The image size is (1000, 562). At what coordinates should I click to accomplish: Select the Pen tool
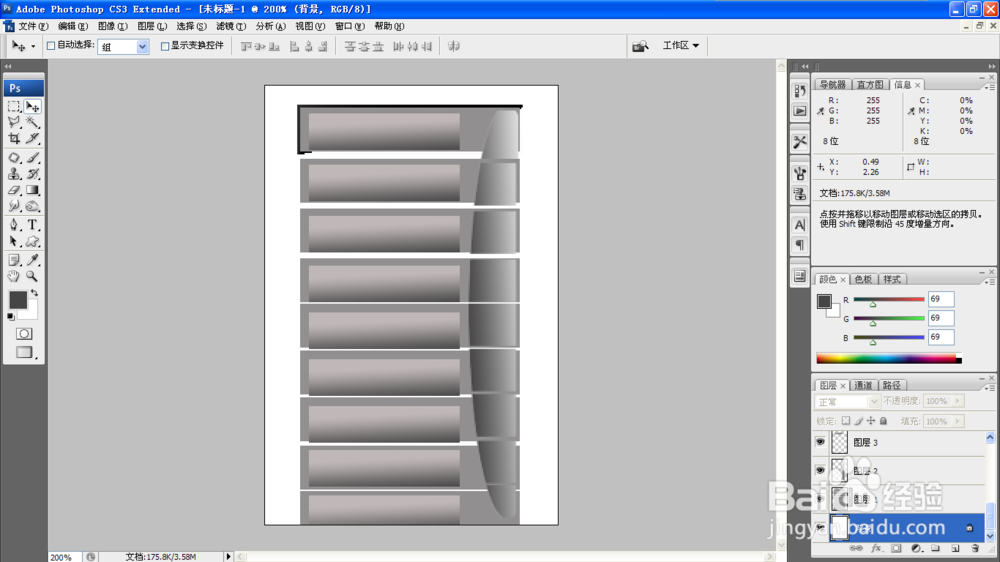14,225
